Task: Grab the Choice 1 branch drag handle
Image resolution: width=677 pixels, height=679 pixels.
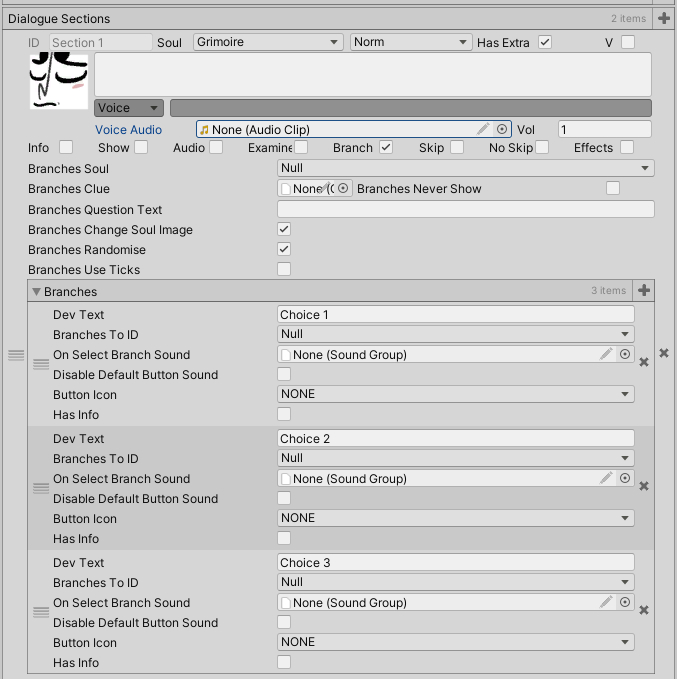Action: 41,364
